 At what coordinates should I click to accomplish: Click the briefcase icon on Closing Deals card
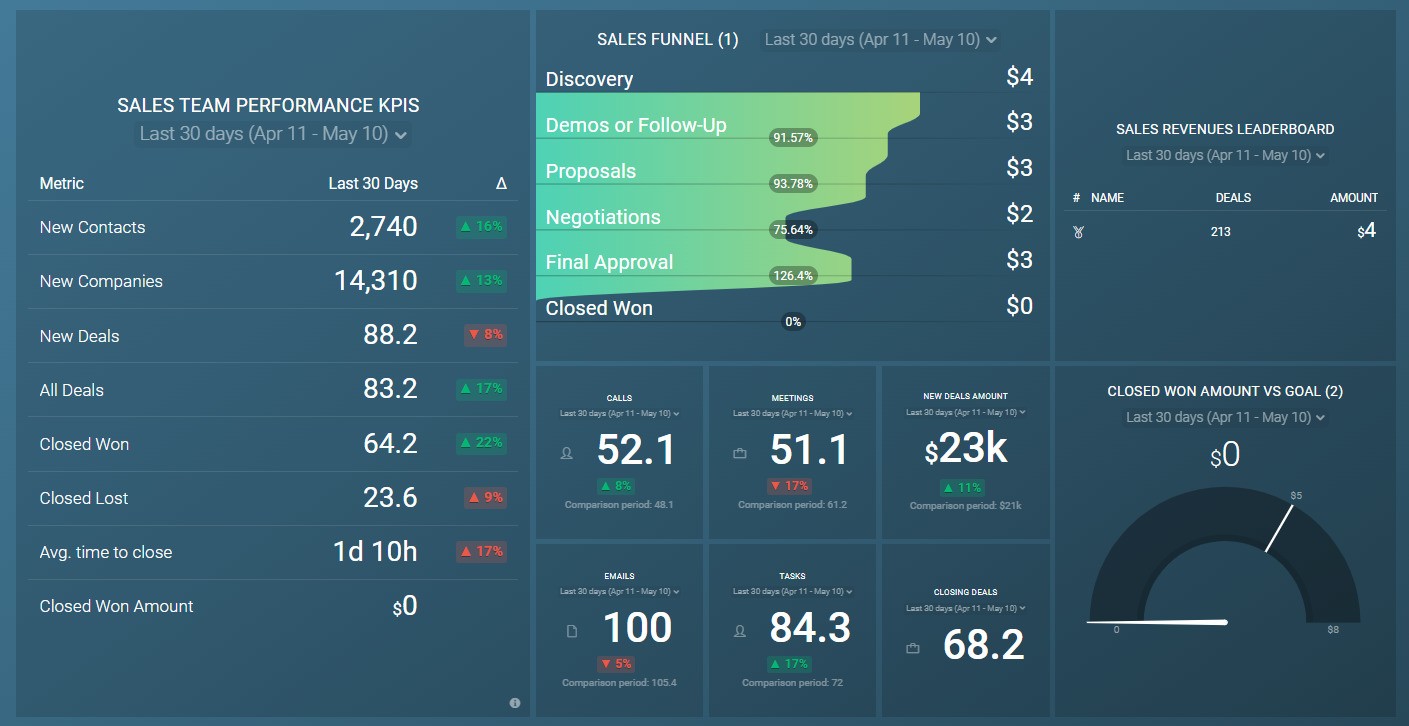coord(912,647)
